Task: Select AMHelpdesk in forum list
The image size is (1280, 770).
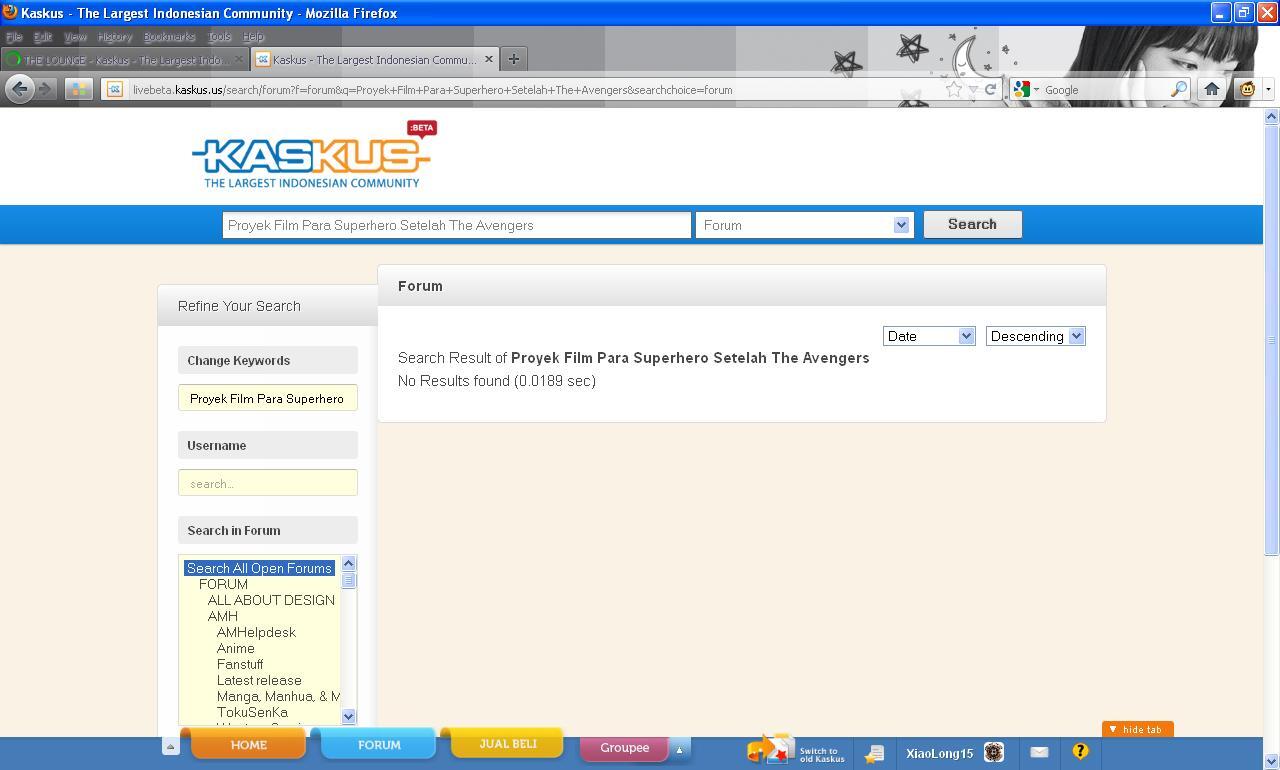Action: point(256,632)
